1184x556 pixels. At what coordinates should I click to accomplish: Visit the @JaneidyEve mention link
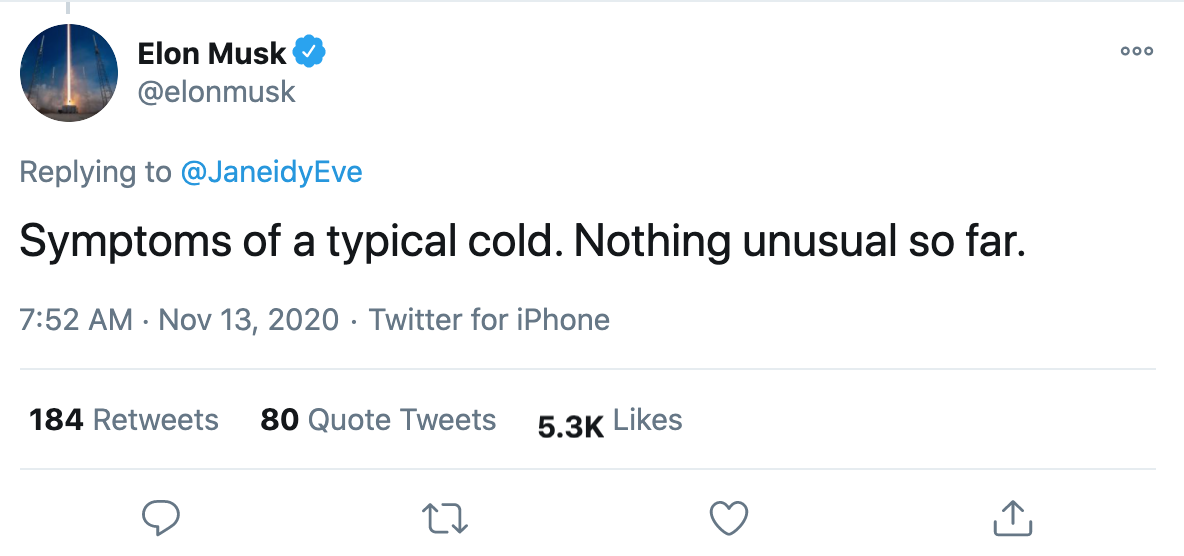click(271, 172)
